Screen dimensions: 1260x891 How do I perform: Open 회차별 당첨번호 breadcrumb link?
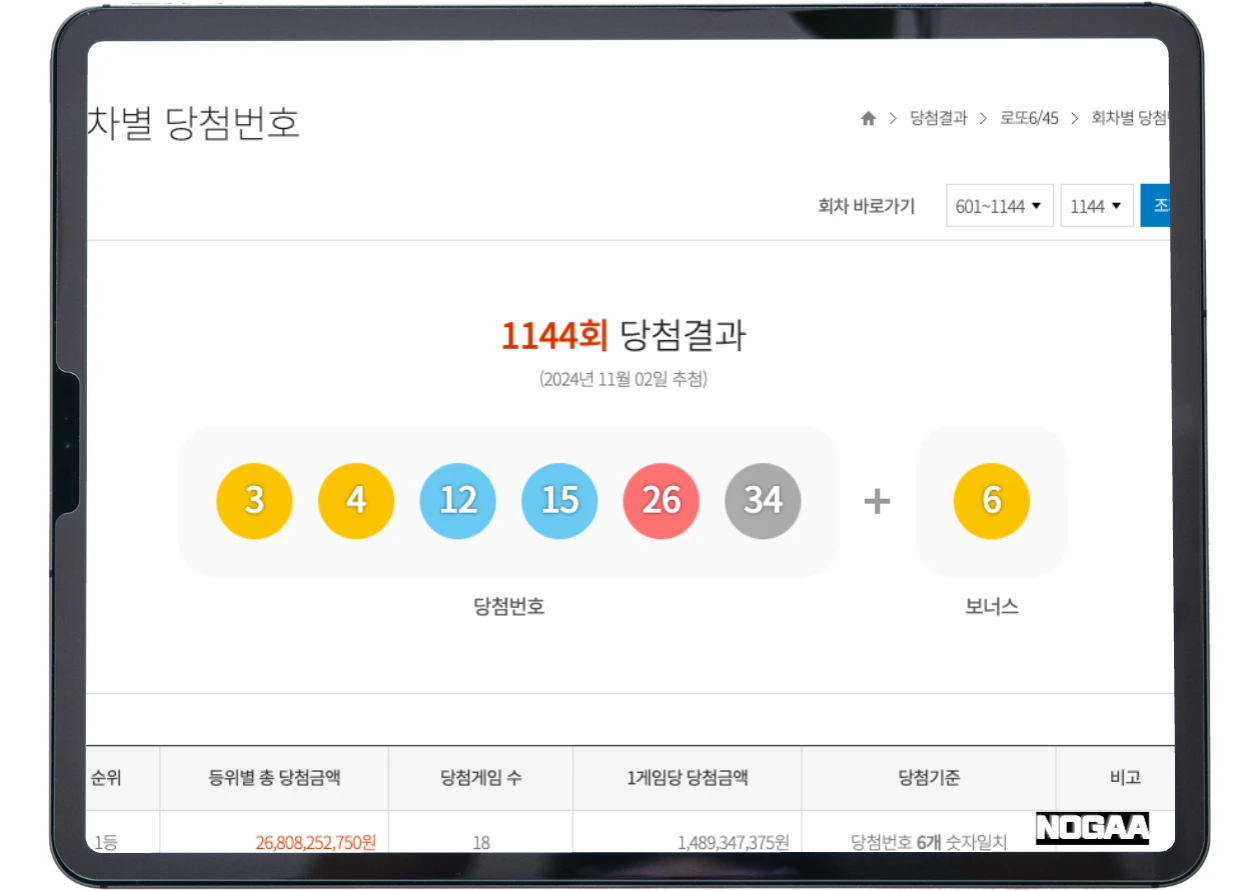[x=1130, y=118]
